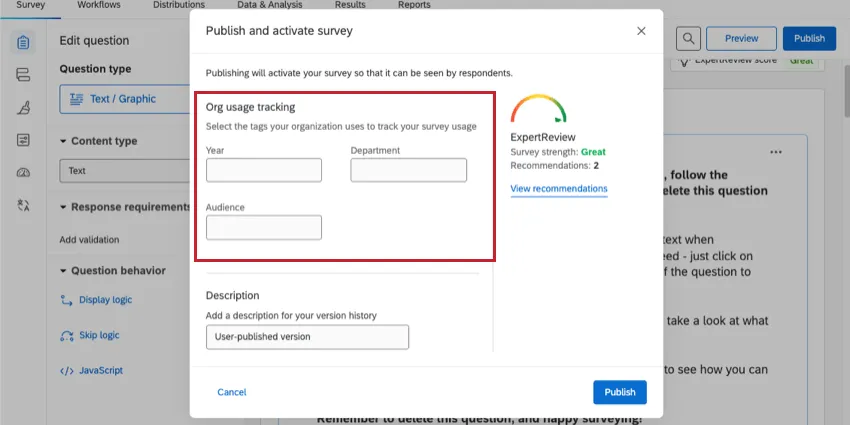Open the Survey flow sidebar icon
This screenshot has height=425, width=850.
coord(23,75)
